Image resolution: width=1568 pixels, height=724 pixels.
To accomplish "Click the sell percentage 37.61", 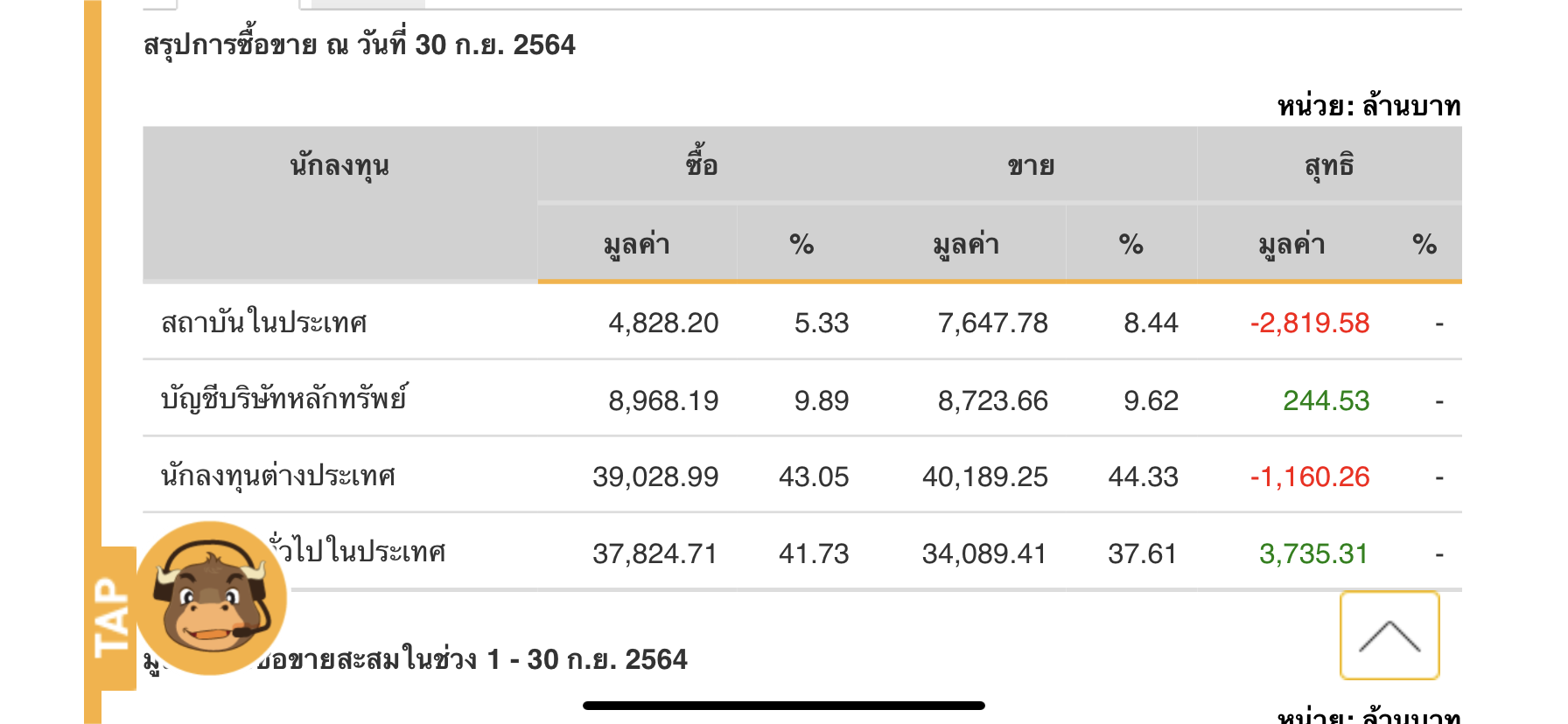I will coord(1142,553).
